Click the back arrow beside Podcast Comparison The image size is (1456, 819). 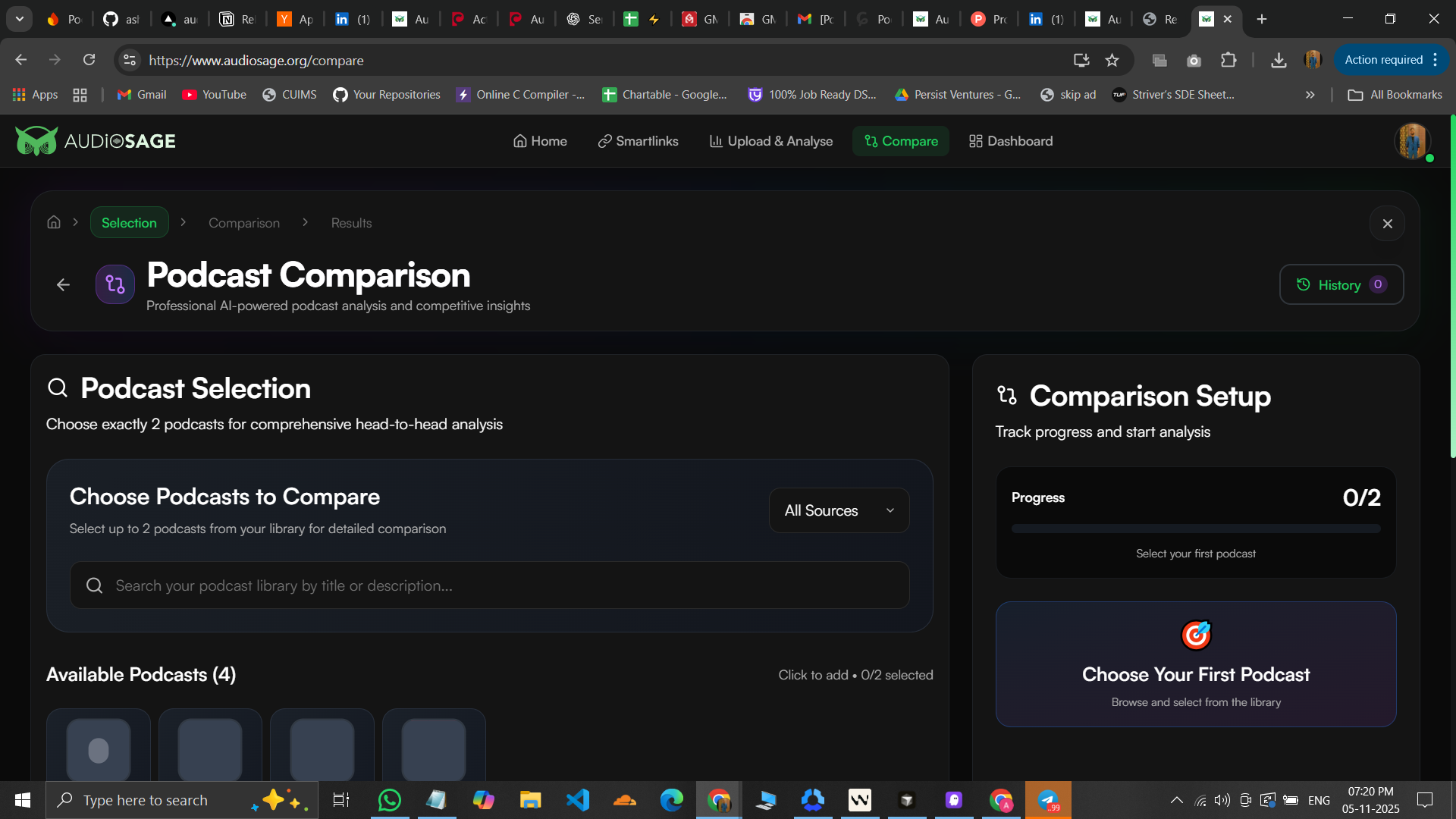pos(62,284)
